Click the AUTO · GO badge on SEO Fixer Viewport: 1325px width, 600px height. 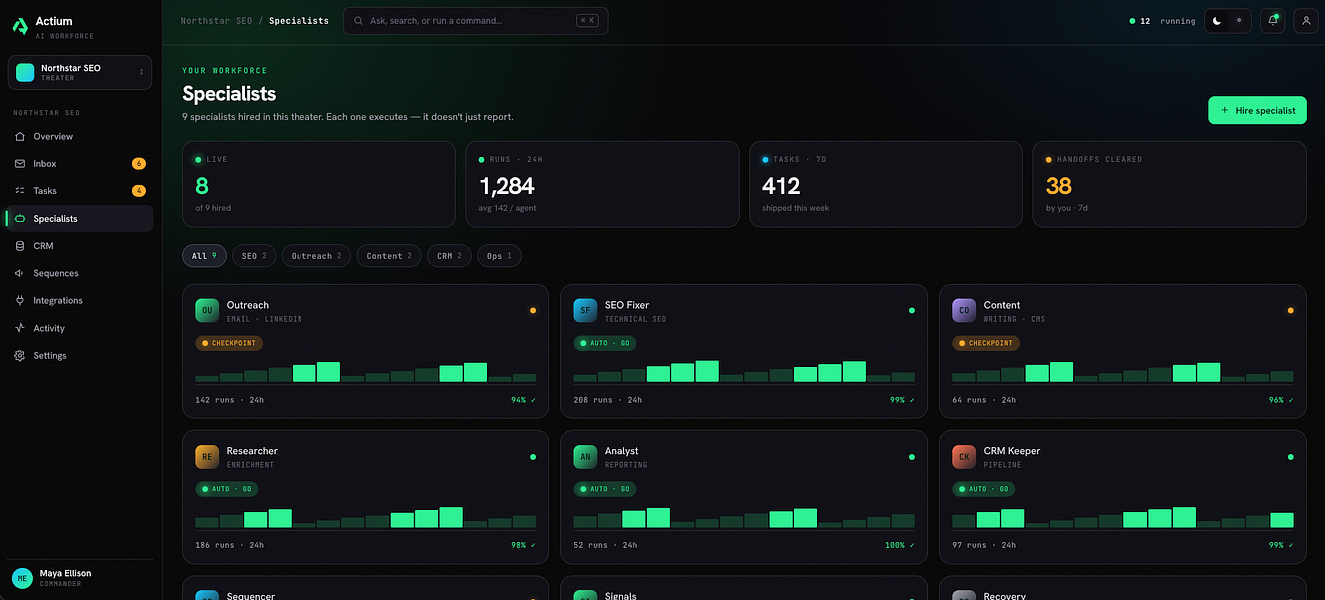pyautogui.click(x=604, y=343)
